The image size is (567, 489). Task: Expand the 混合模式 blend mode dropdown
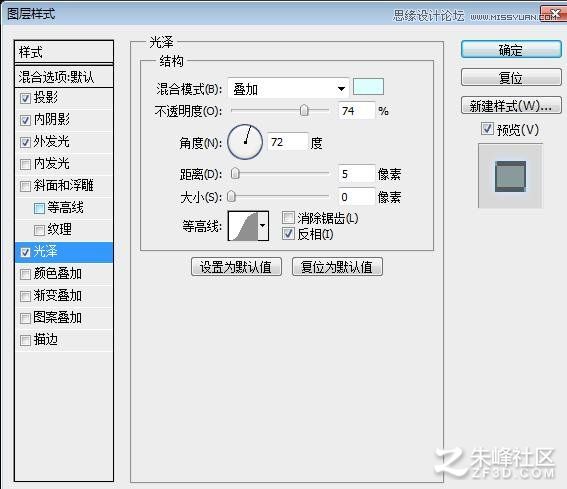(x=288, y=89)
